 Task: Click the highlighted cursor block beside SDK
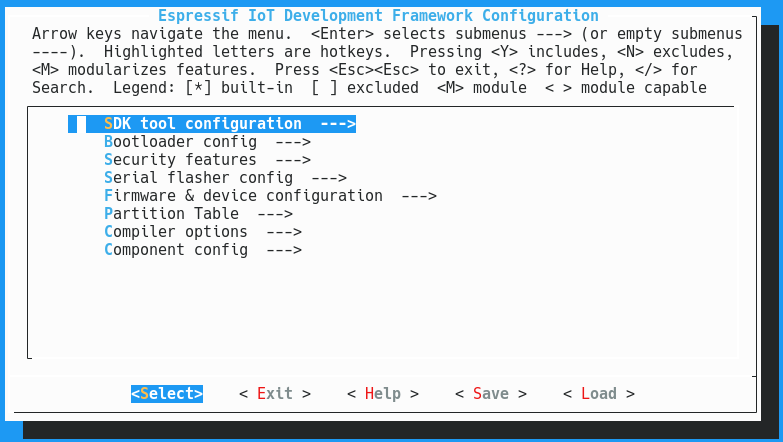click(81, 124)
